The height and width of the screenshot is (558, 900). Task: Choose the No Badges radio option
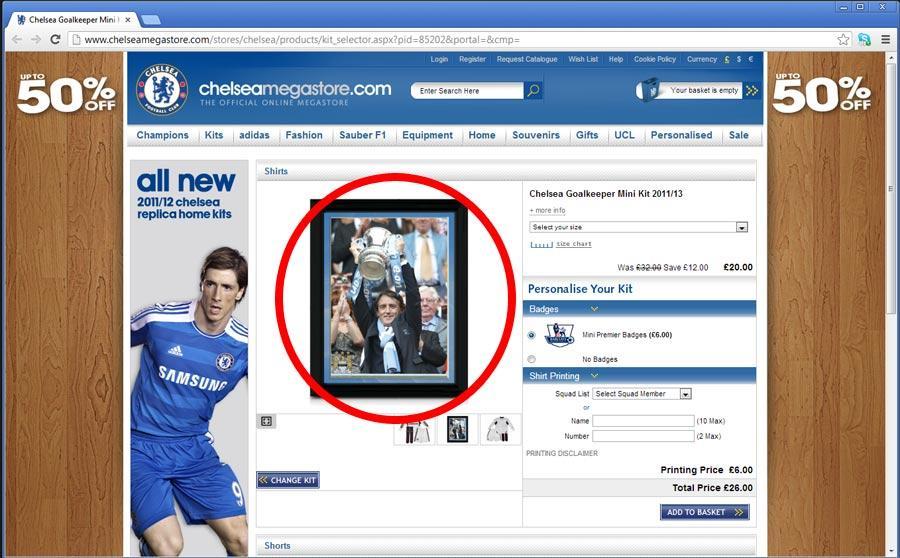click(x=532, y=359)
